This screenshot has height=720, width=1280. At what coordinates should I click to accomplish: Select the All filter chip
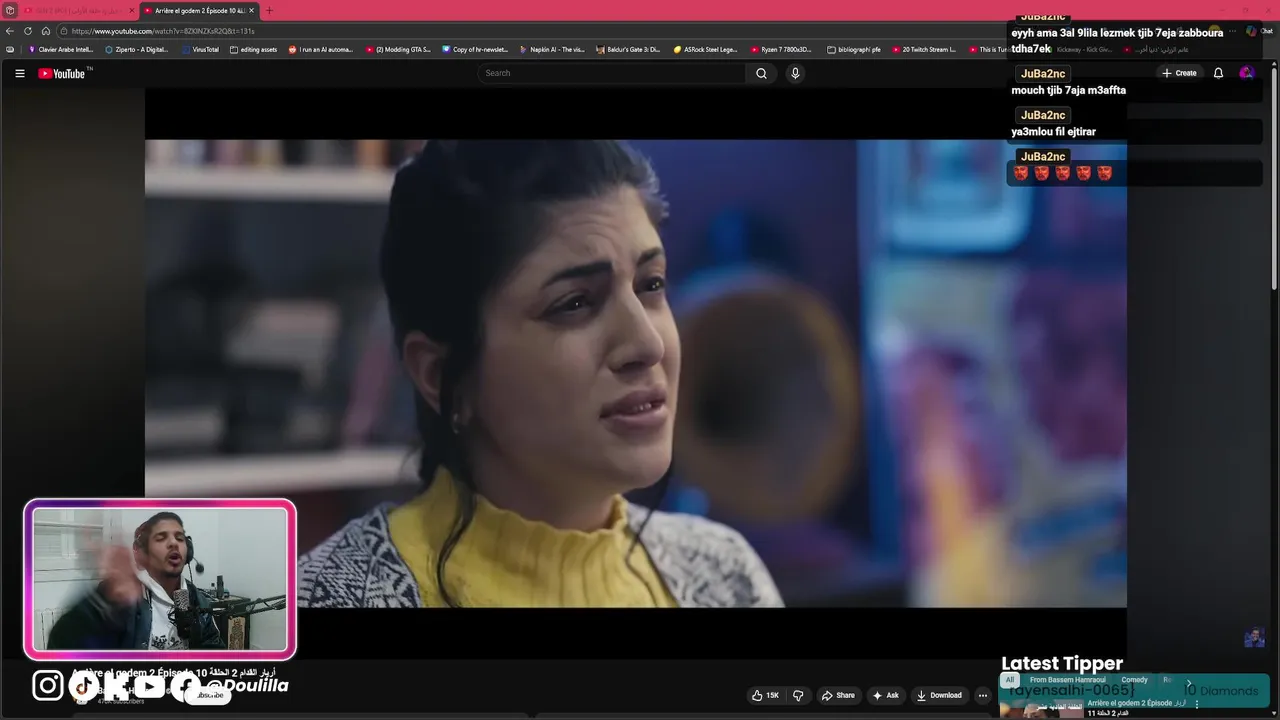[x=1010, y=680]
